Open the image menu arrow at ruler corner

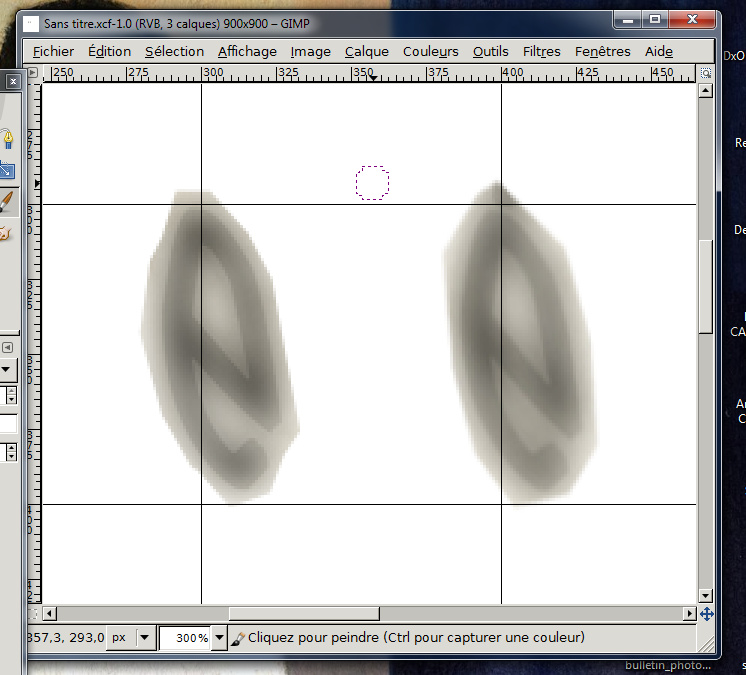click(33, 73)
